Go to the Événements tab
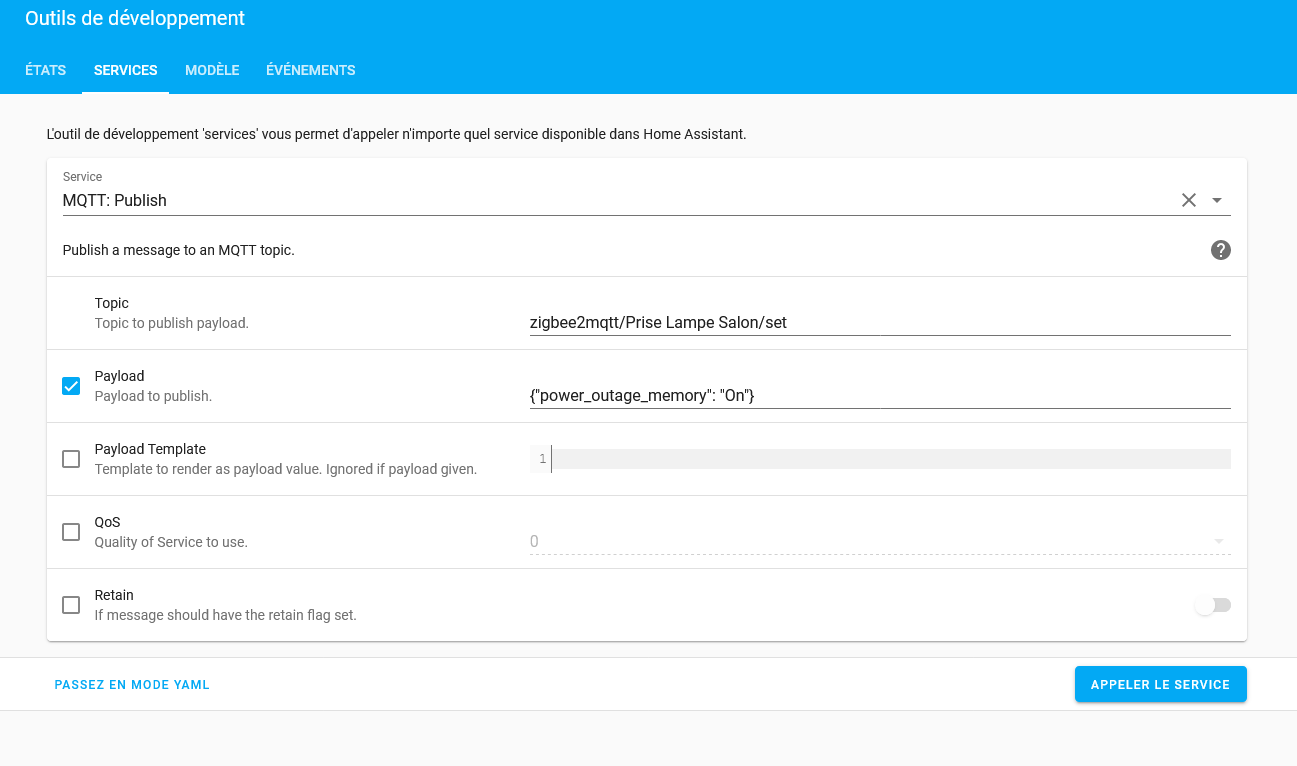The height and width of the screenshot is (766, 1297). tap(310, 70)
